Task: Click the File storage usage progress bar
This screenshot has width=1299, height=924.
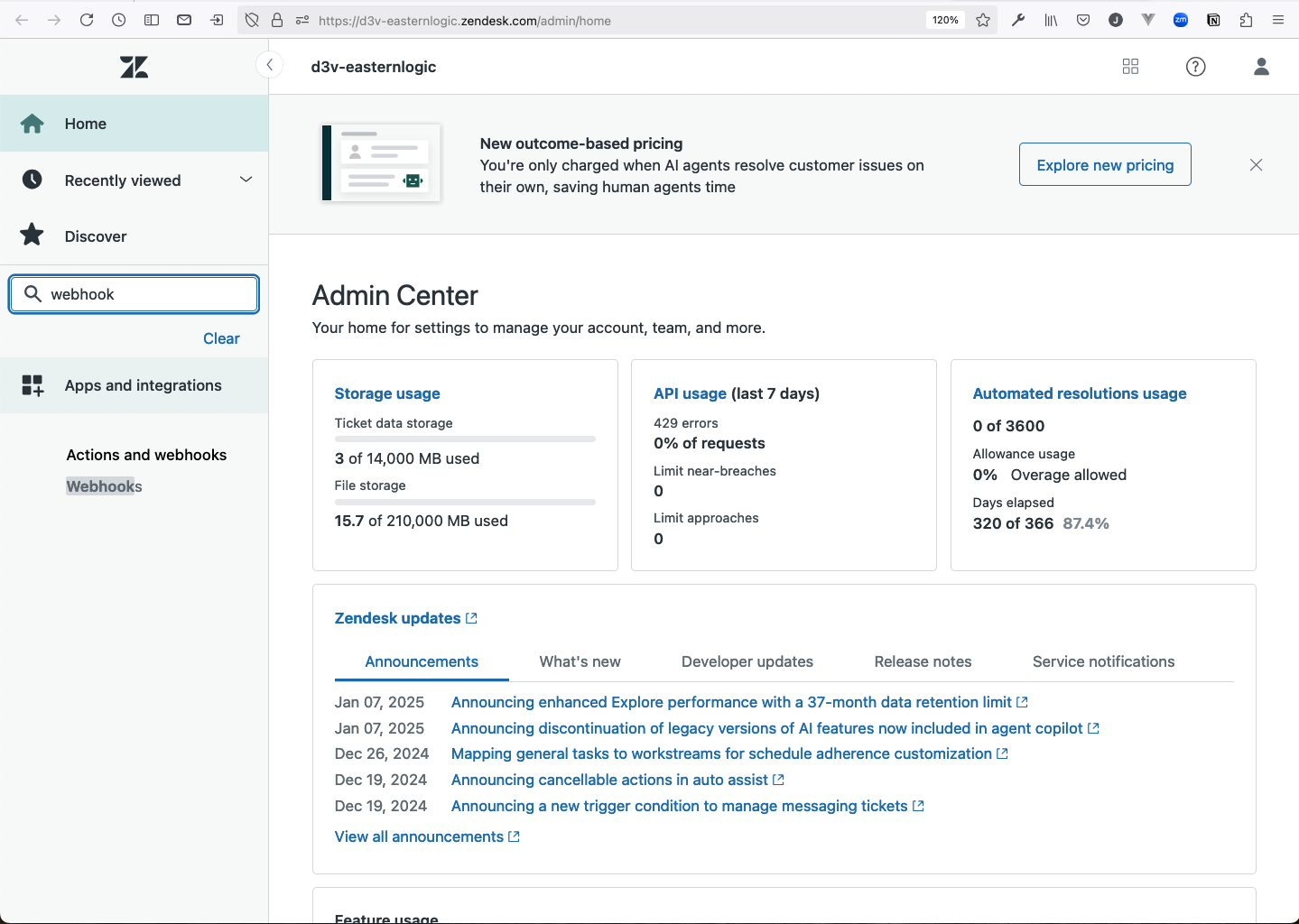Action: 464,502
